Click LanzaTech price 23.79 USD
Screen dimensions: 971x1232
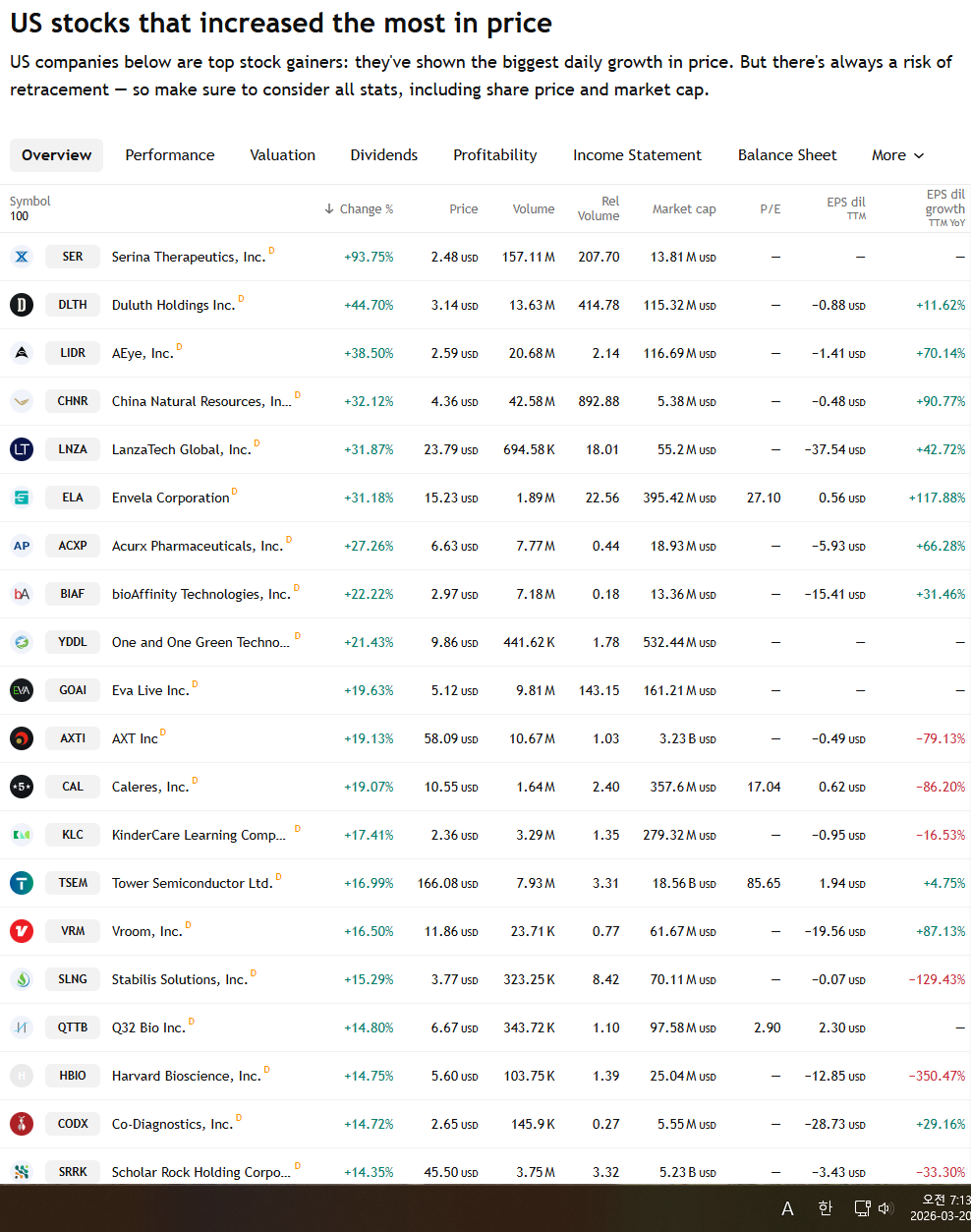click(x=451, y=449)
